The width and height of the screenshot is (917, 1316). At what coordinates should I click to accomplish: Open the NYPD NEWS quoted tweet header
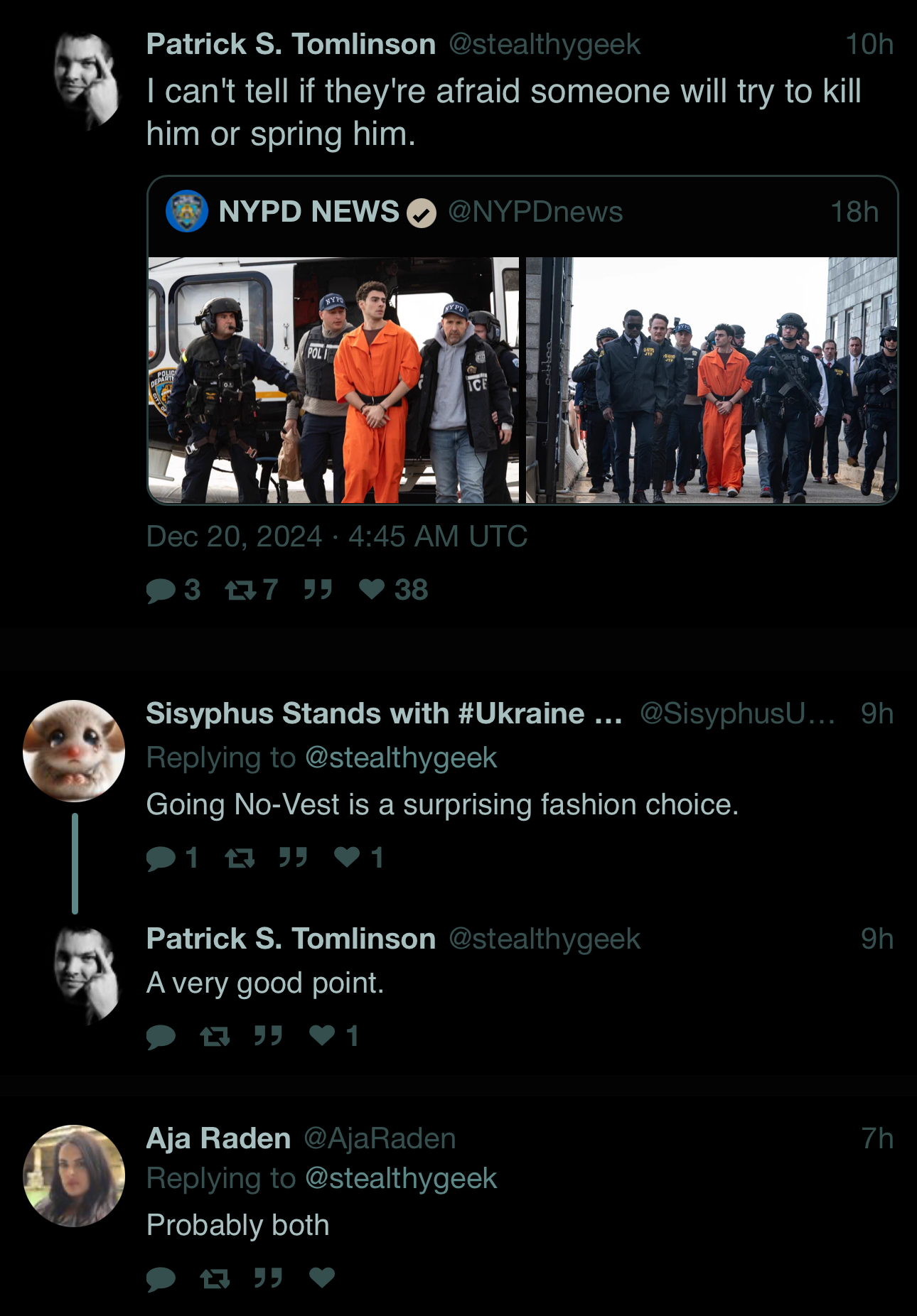coord(522,212)
